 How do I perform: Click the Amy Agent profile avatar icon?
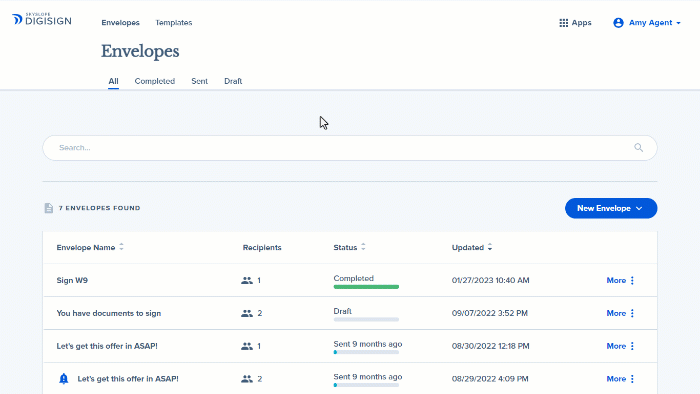[x=618, y=23]
